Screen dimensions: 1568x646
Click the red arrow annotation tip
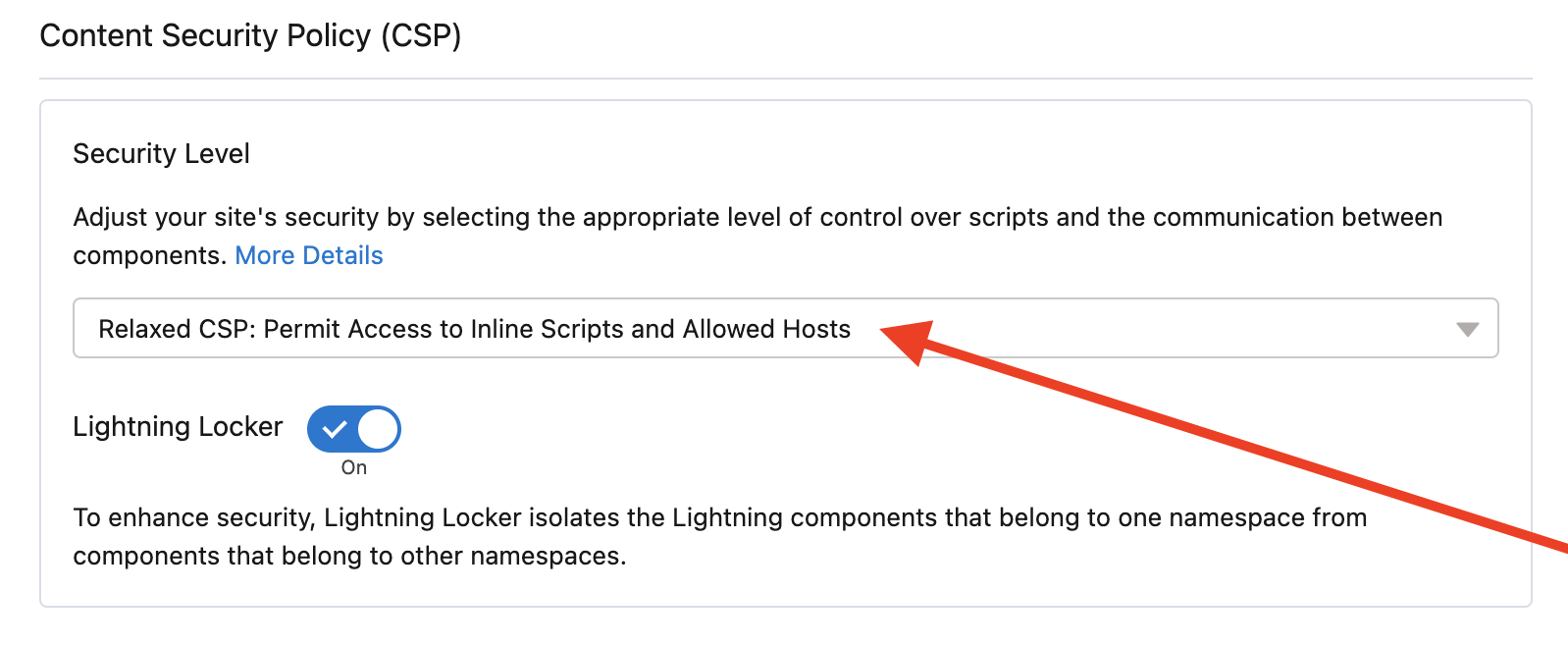887,332
